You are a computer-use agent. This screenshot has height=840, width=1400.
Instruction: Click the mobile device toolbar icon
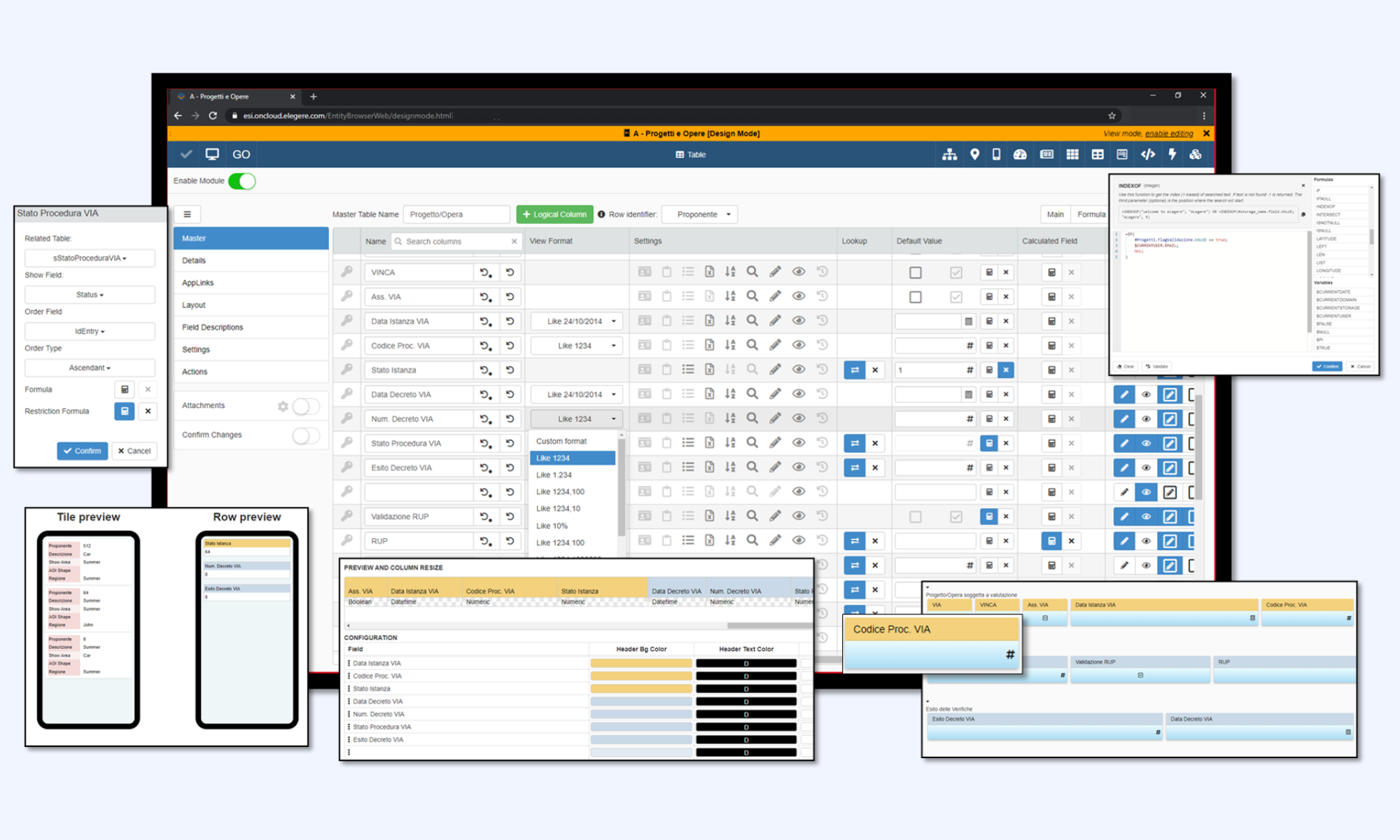pos(996,155)
